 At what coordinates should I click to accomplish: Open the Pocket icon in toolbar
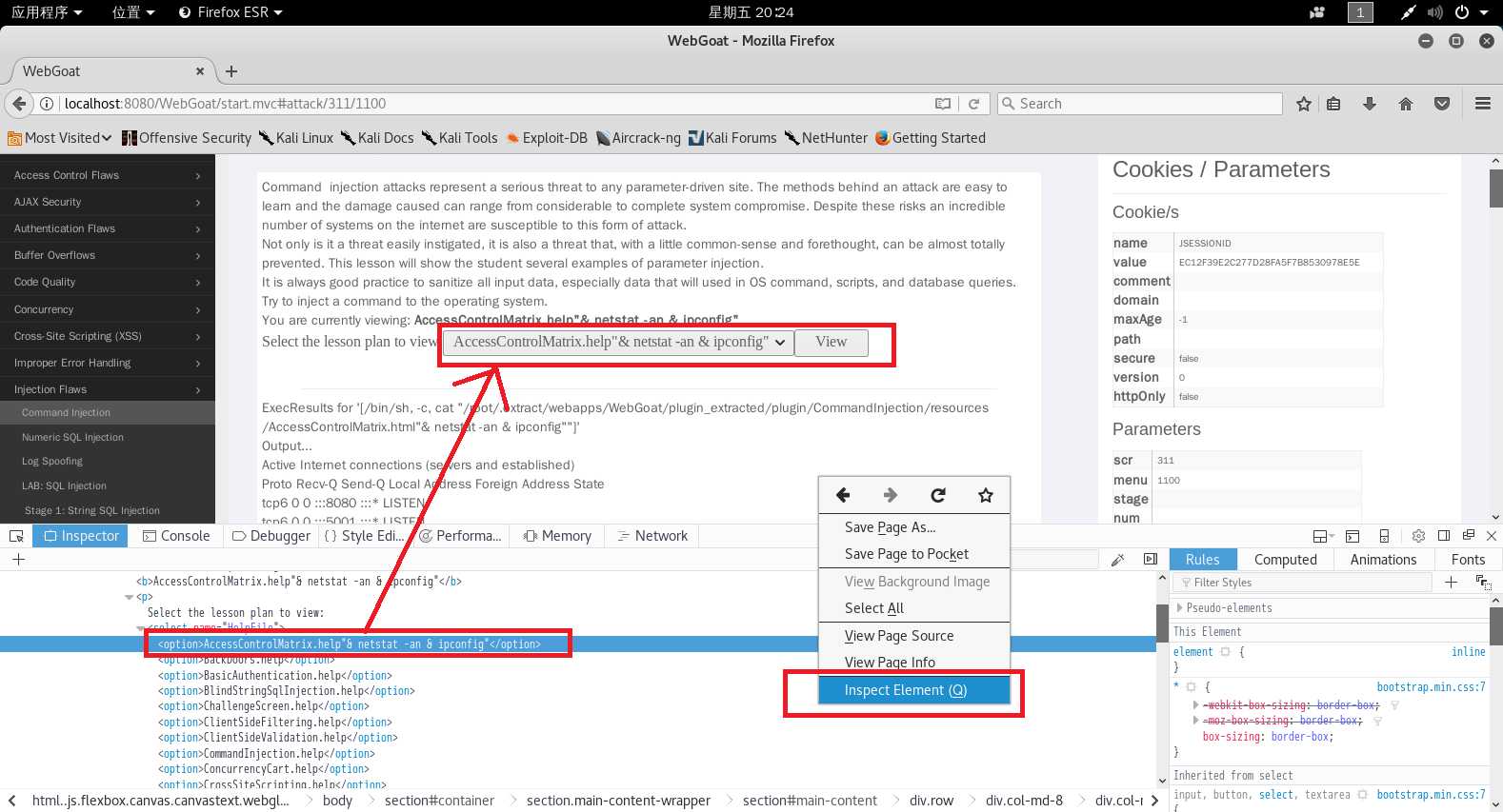click(x=1442, y=104)
